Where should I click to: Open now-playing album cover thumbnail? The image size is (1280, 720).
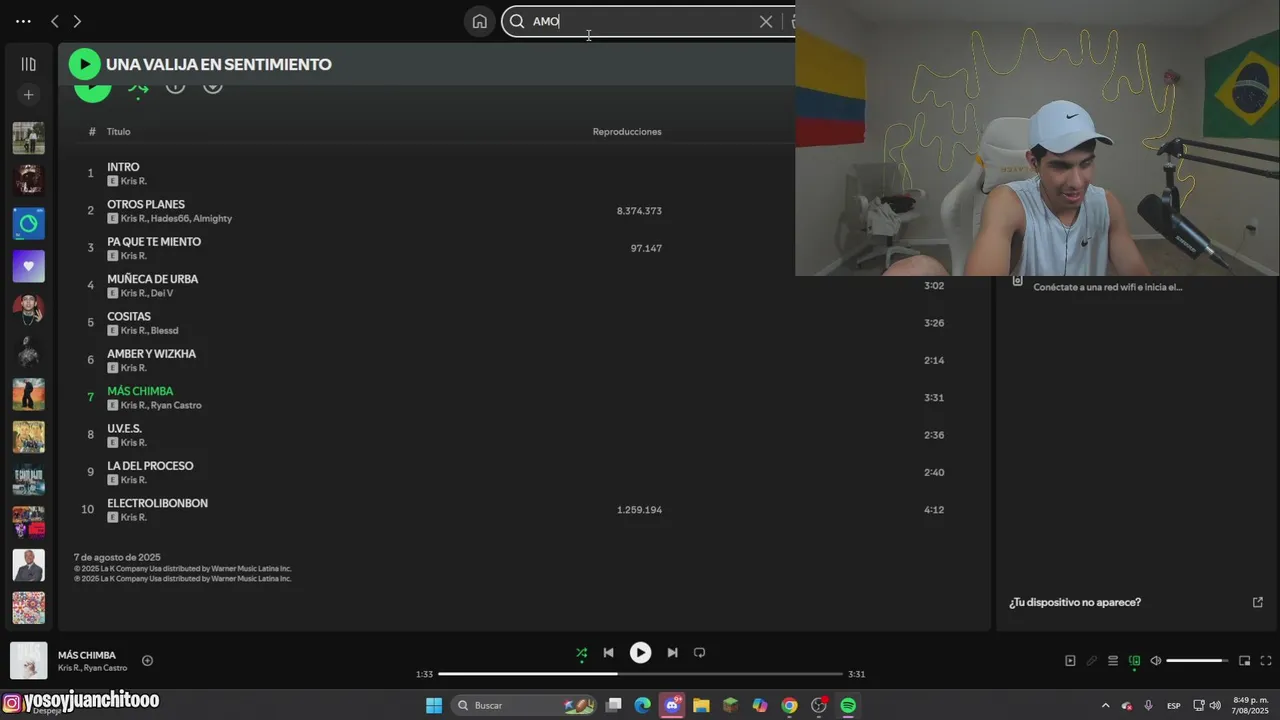click(29, 660)
